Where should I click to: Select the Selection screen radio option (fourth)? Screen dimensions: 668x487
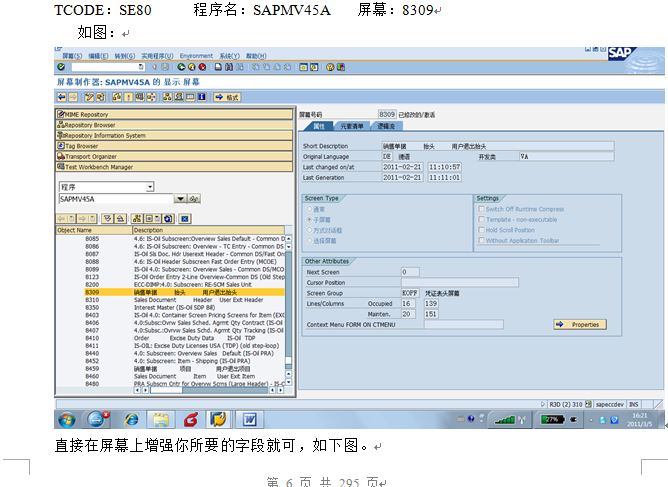click(310, 241)
